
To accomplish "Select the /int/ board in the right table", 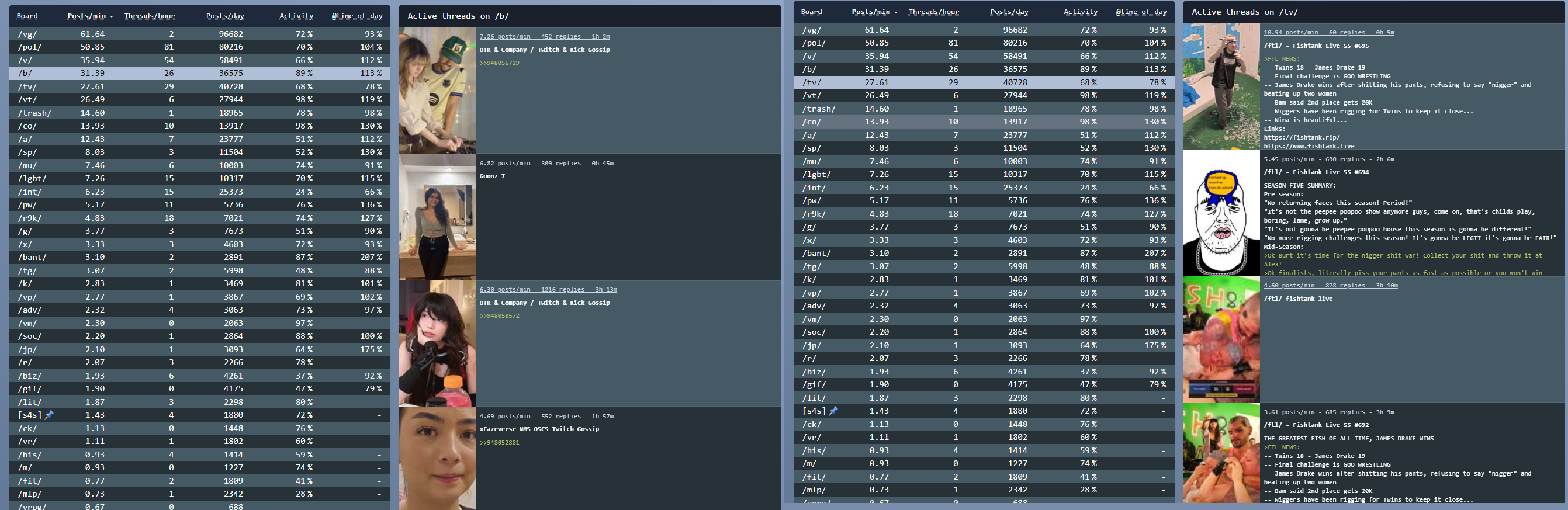I will [x=984, y=188].
